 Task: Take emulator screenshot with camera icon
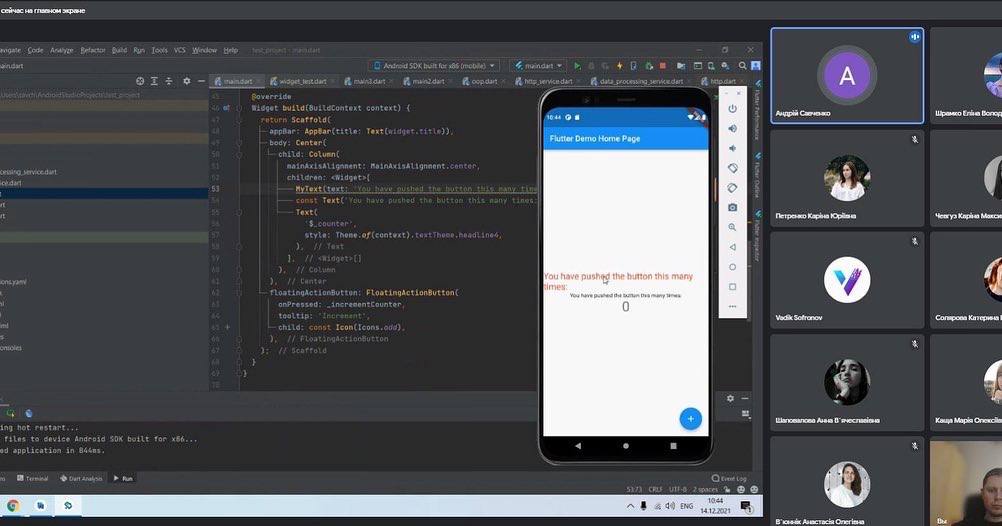(x=733, y=208)
